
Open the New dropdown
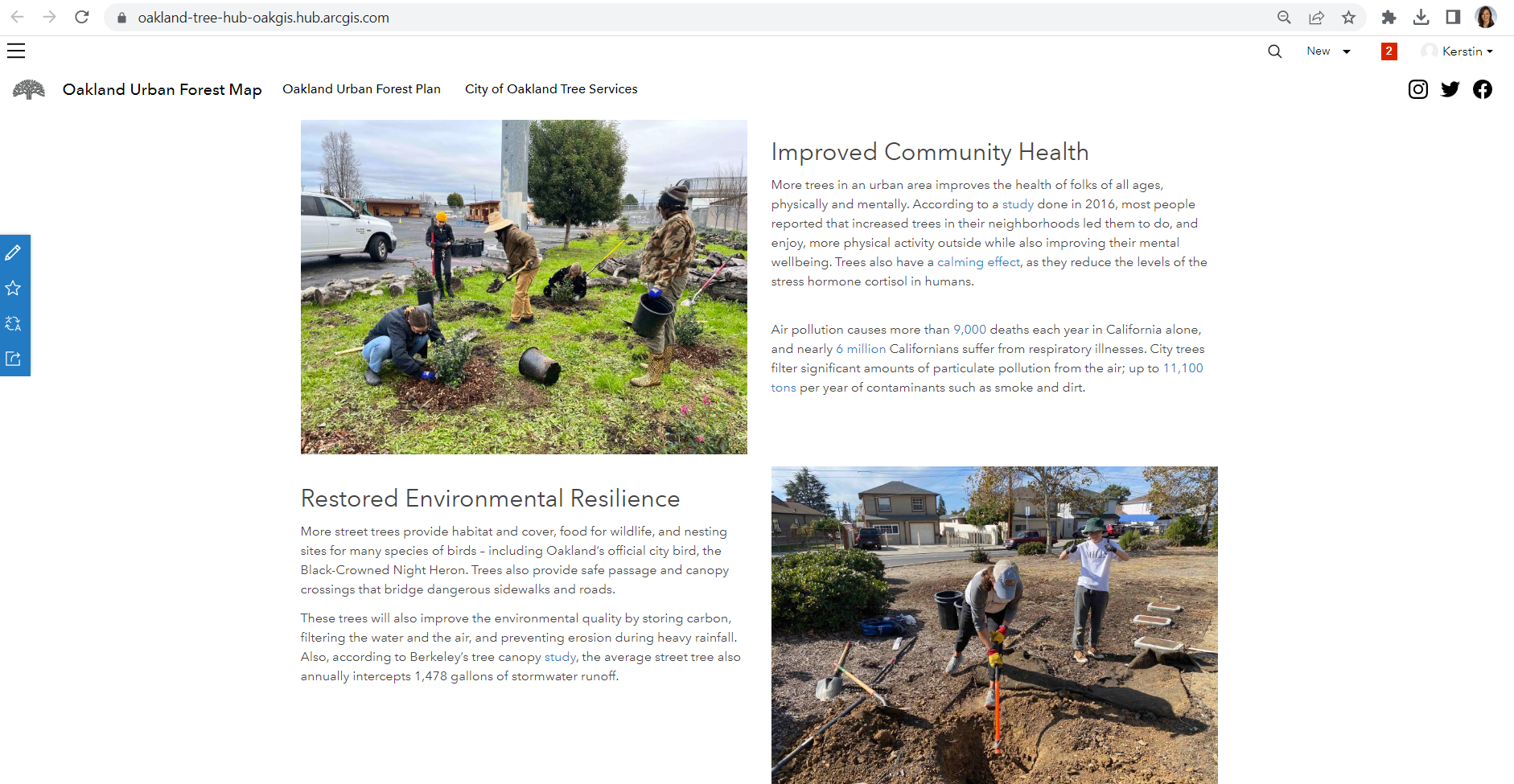tap(1328, 51)
